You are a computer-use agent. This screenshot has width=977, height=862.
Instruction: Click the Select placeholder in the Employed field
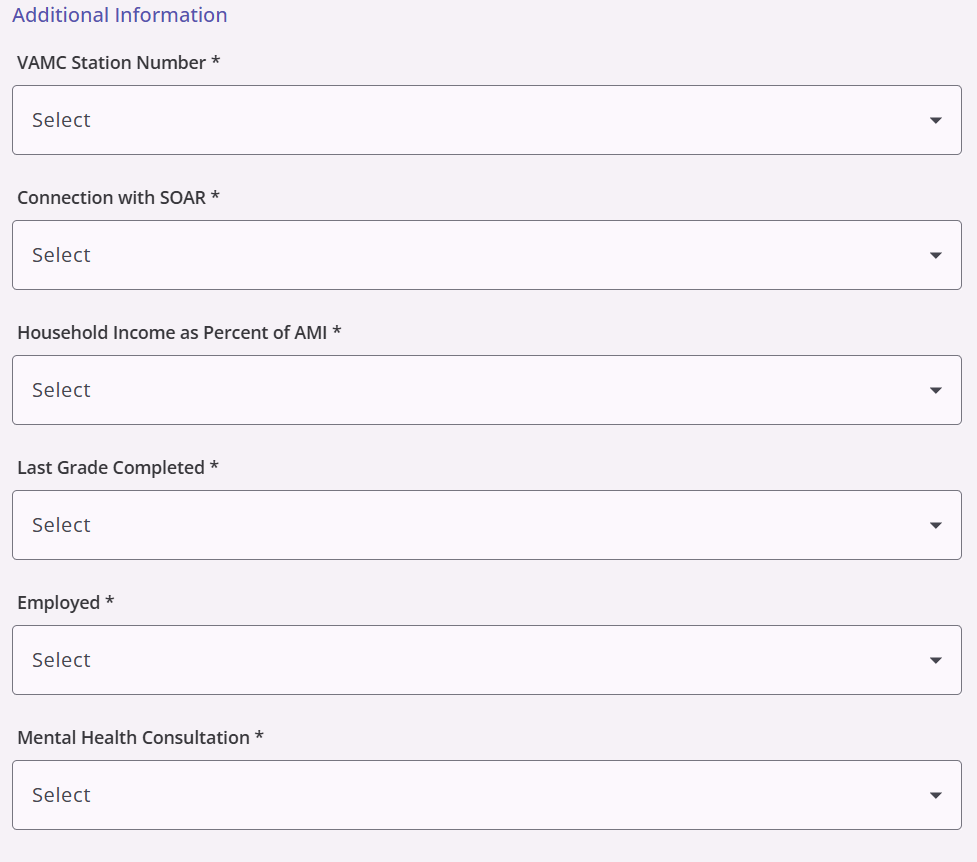[x=61, y=660]
